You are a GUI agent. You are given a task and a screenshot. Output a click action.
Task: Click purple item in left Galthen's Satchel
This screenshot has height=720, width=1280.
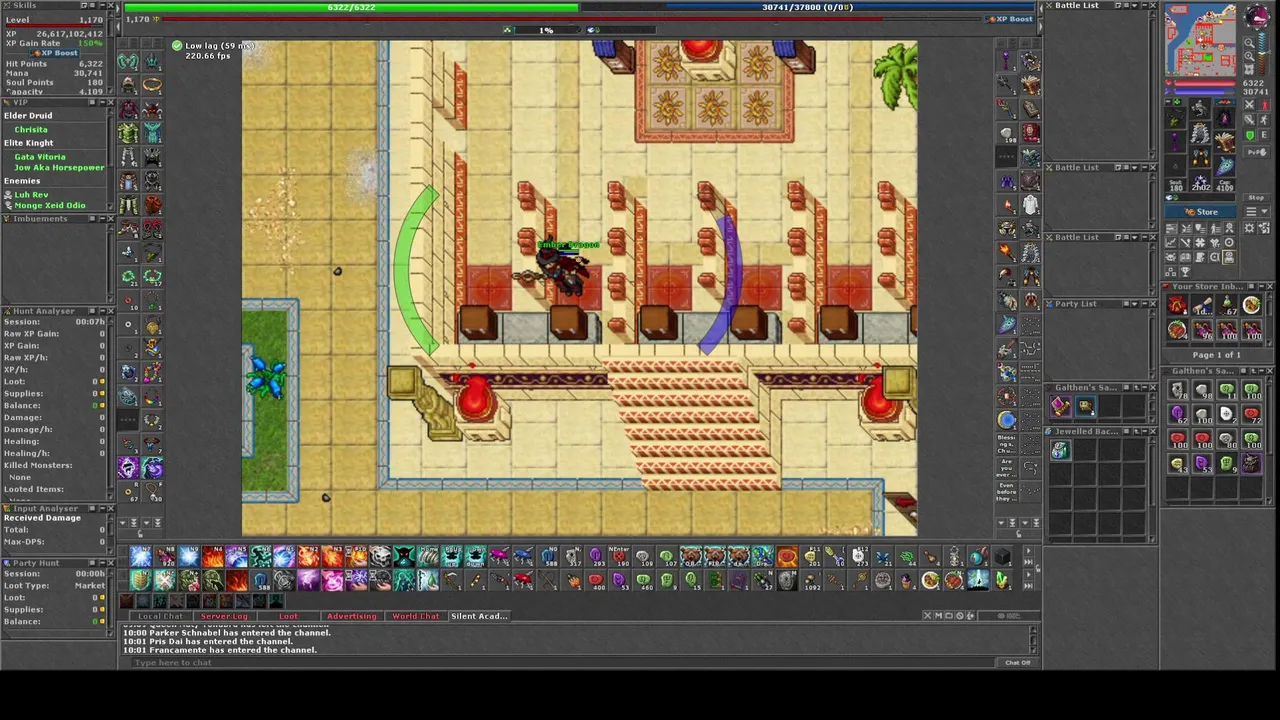(1059, 406)
